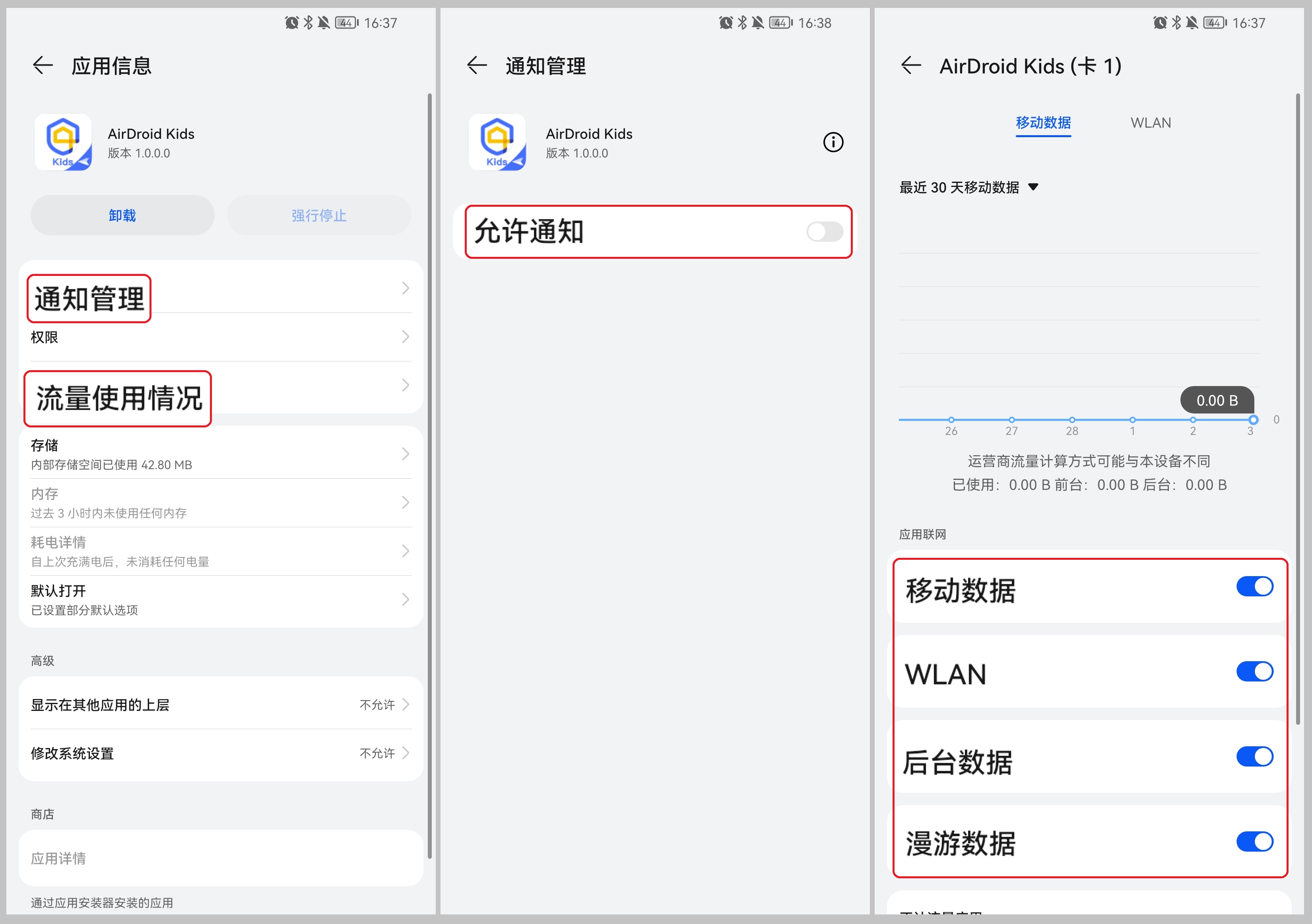Image resolution: width=1312 pixels, height=924 pixels.
Task: Tap muted bell icon in middle status bar
Action: (x=758, y=23)
